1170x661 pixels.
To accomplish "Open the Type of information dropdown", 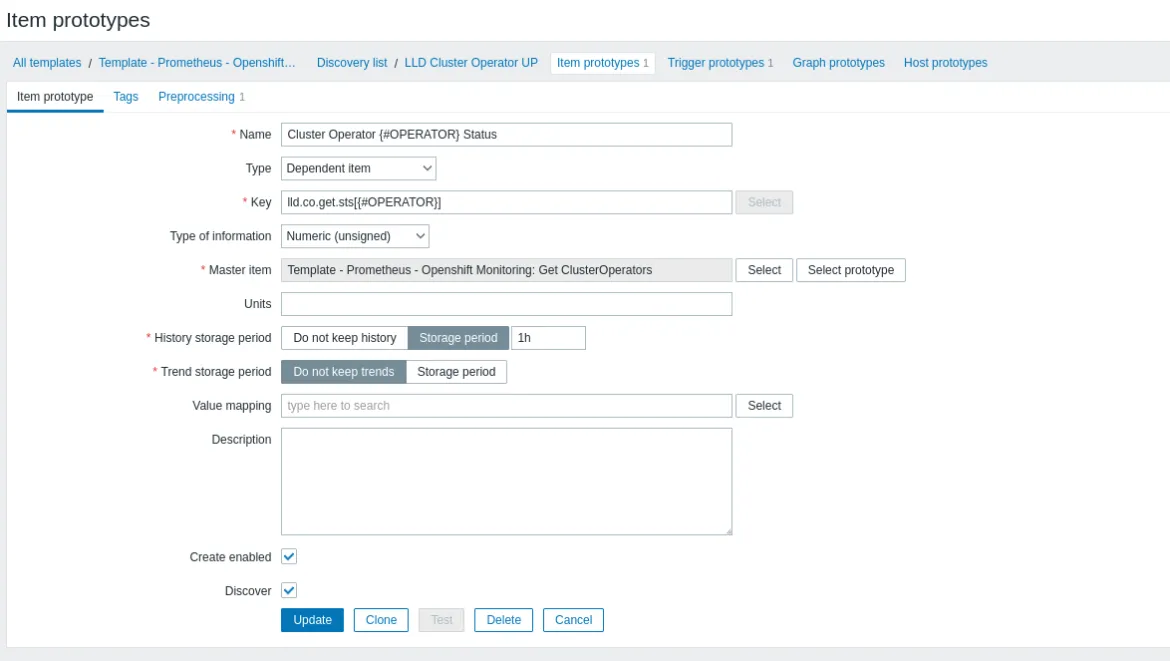I will pyautogui.click(x=354, y=236).
